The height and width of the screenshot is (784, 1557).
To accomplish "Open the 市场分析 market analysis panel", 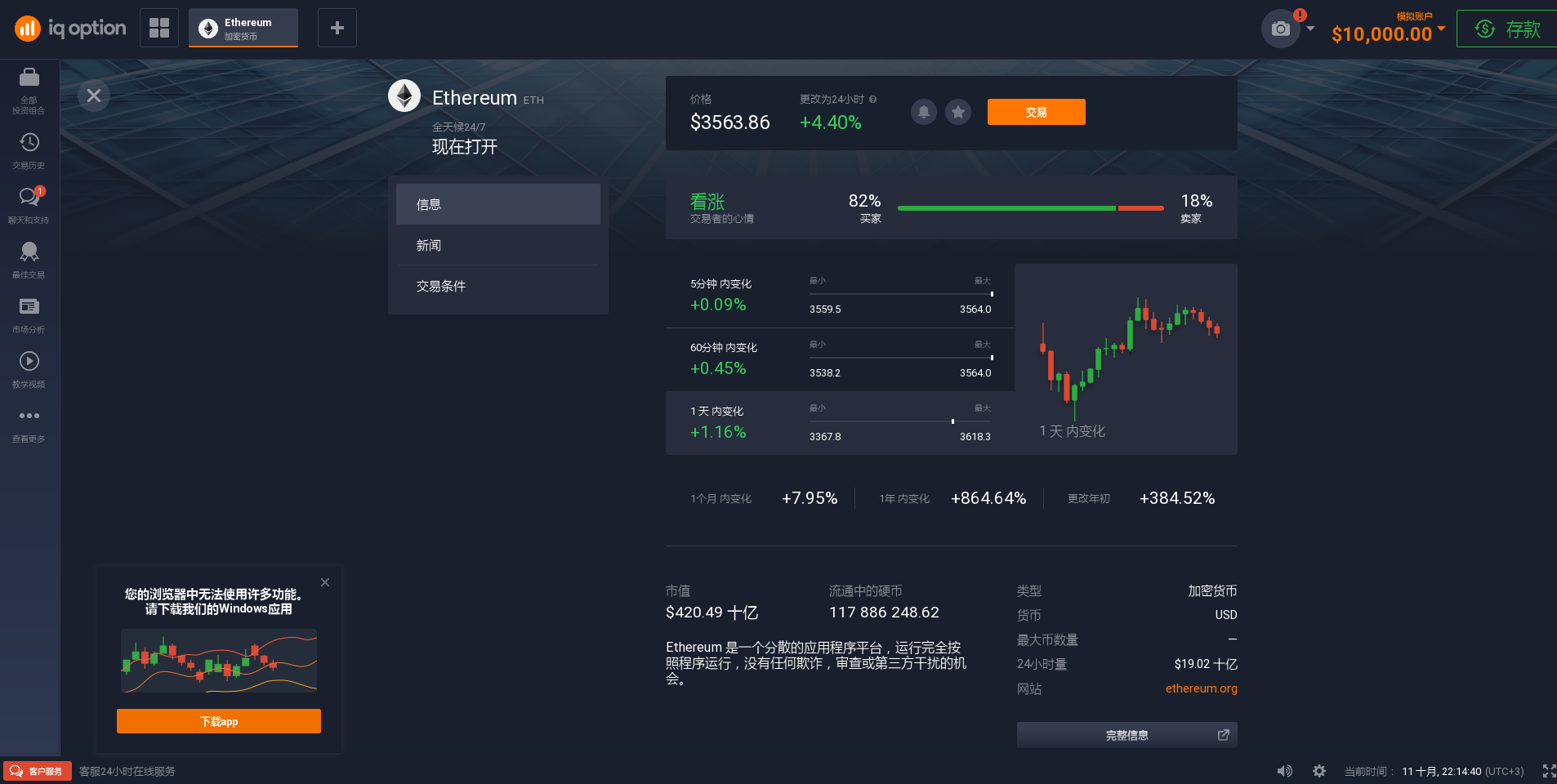I will (29, 311).
